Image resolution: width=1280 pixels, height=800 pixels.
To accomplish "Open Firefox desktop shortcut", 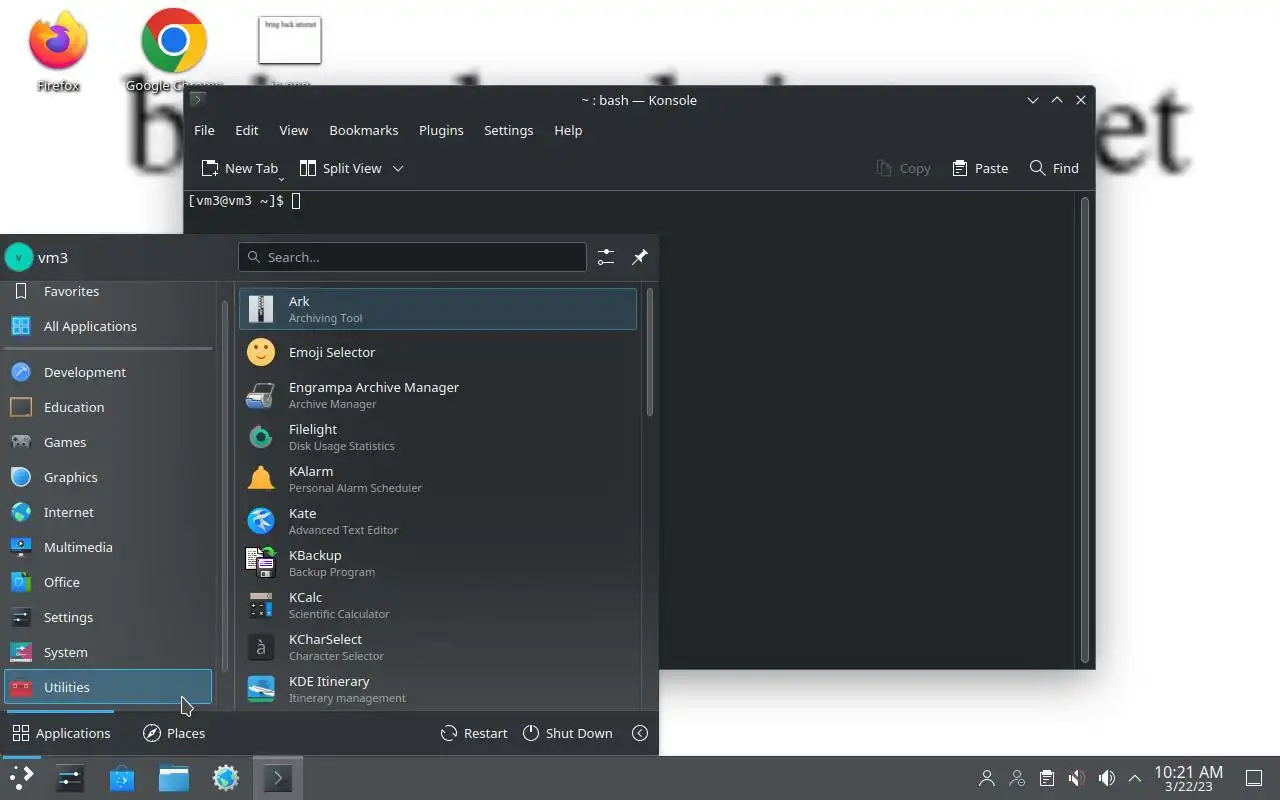I will pyautogui.click(x=58, y=52).
